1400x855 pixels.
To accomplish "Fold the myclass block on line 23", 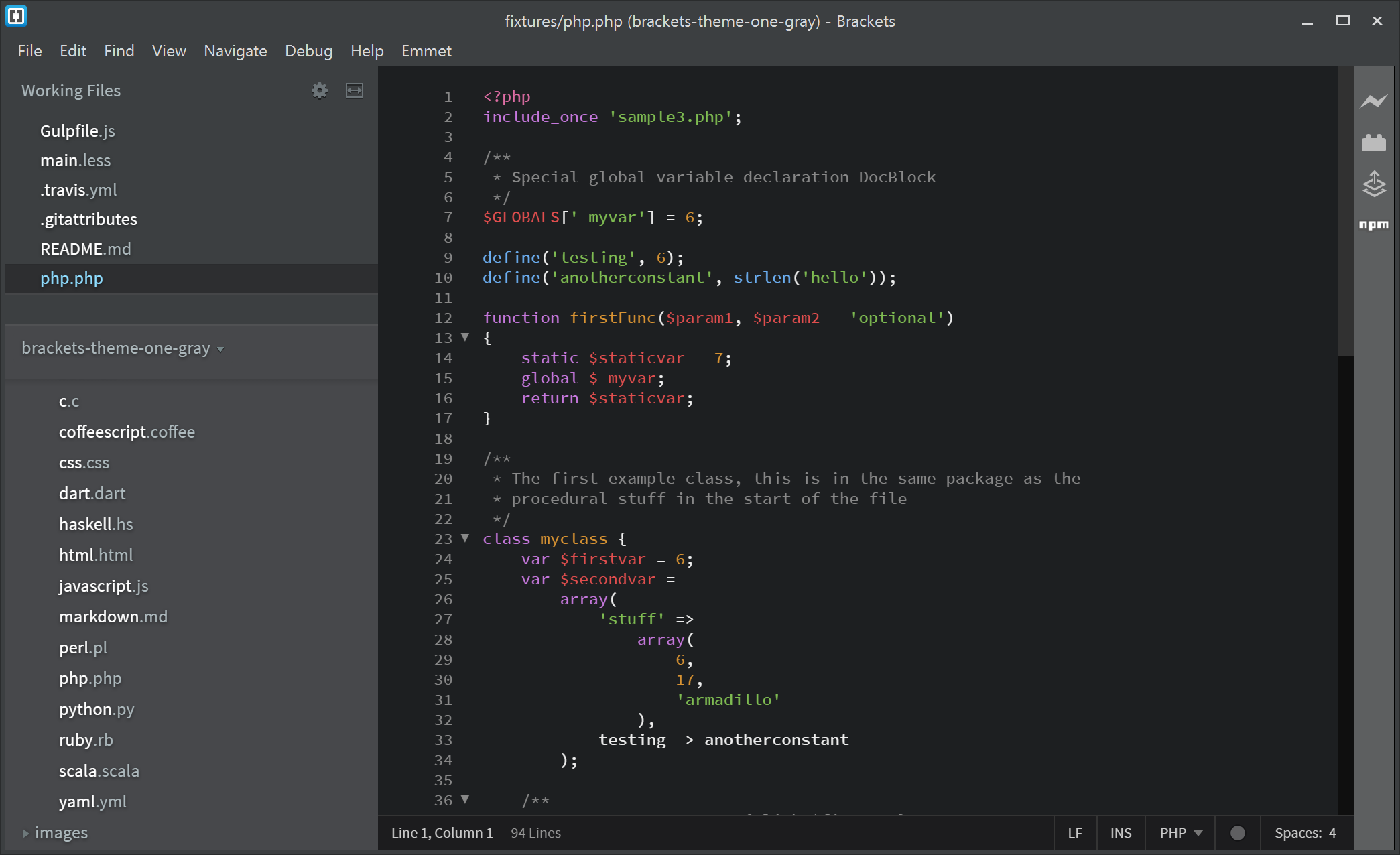I will click(464, 538).
